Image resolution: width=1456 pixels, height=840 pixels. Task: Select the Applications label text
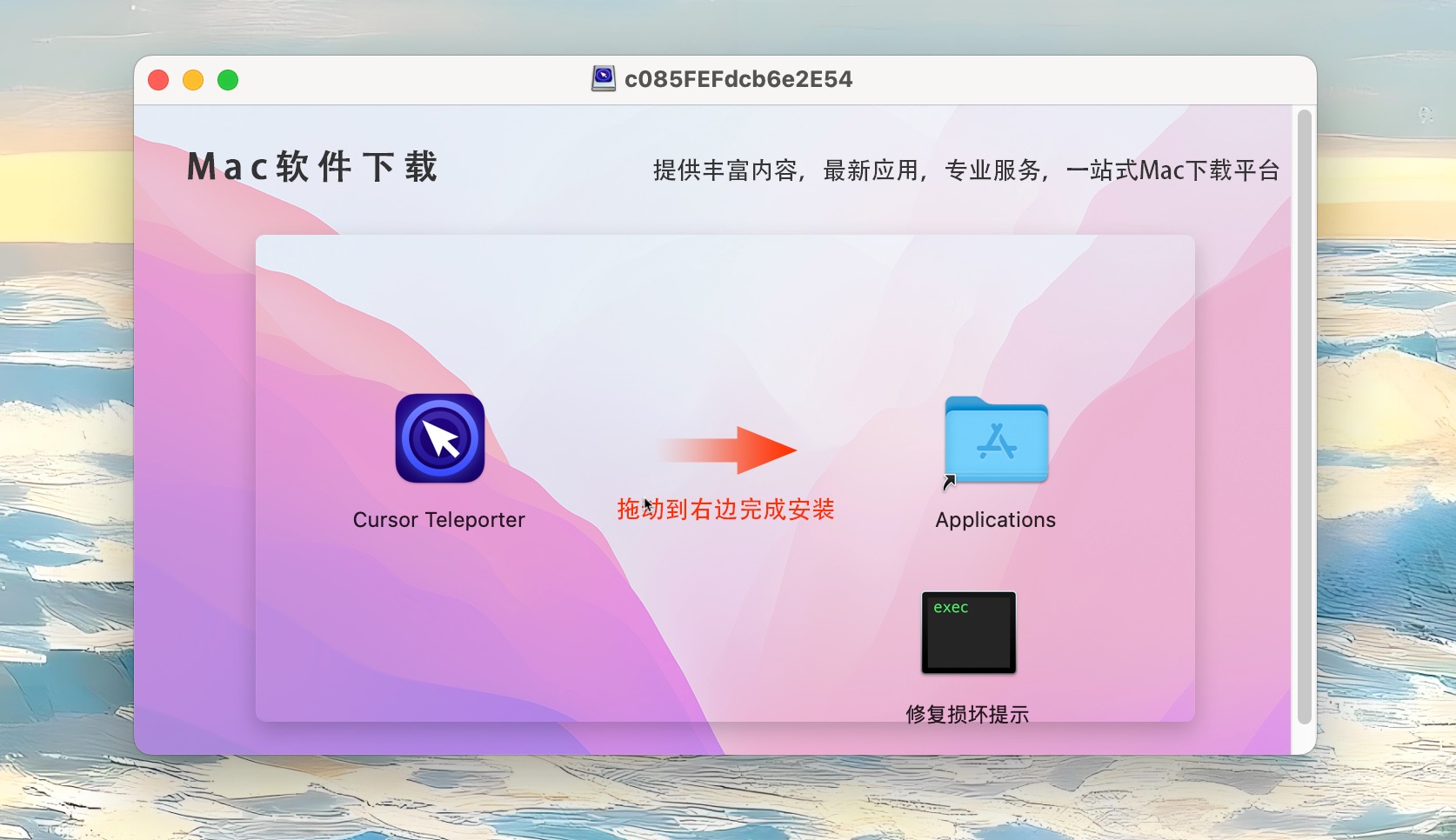[996, 520]
